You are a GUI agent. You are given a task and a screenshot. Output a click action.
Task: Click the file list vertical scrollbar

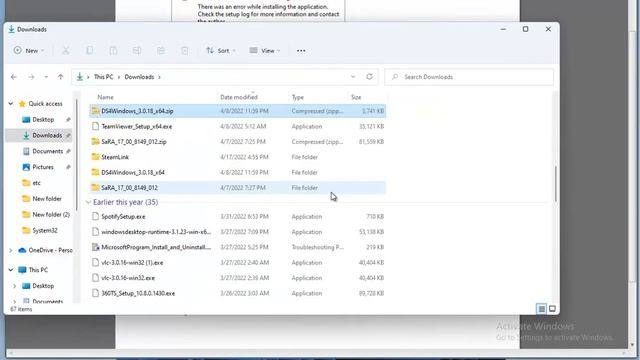point(556,184)
